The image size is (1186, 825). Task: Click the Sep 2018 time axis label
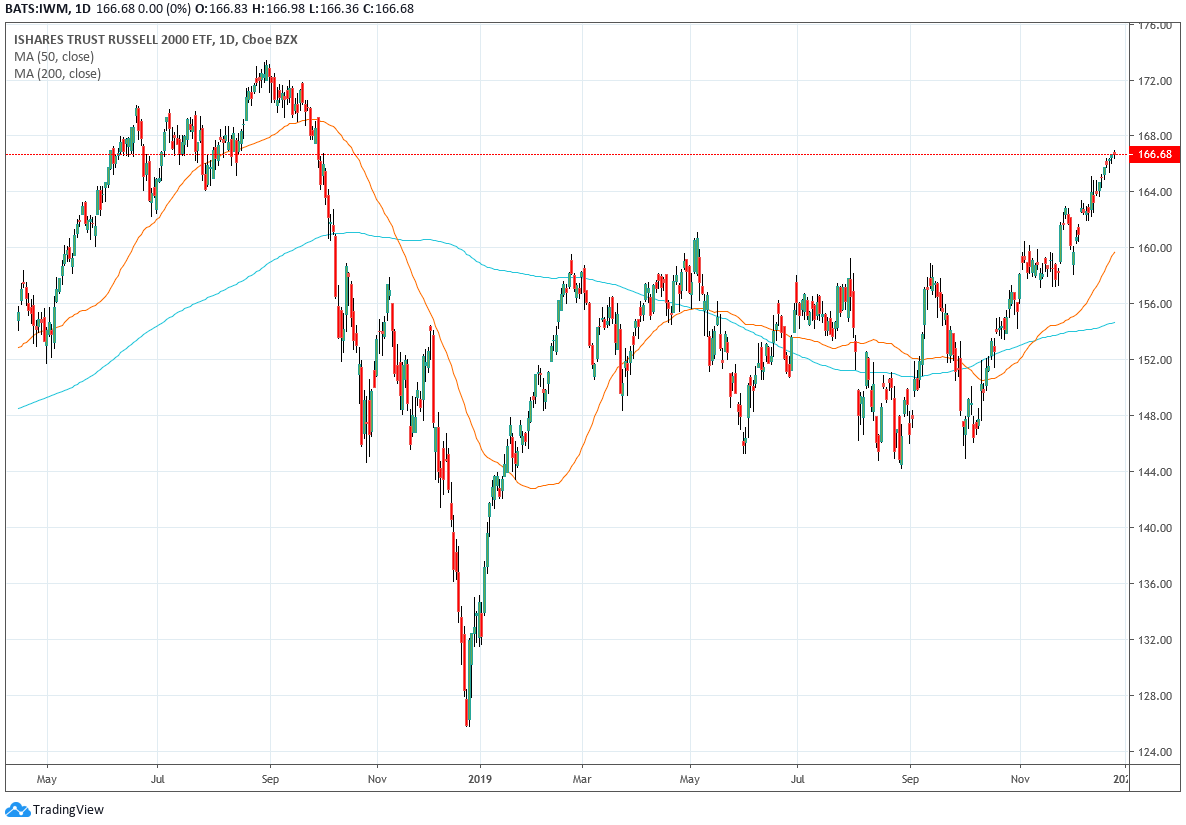(270, 779)
